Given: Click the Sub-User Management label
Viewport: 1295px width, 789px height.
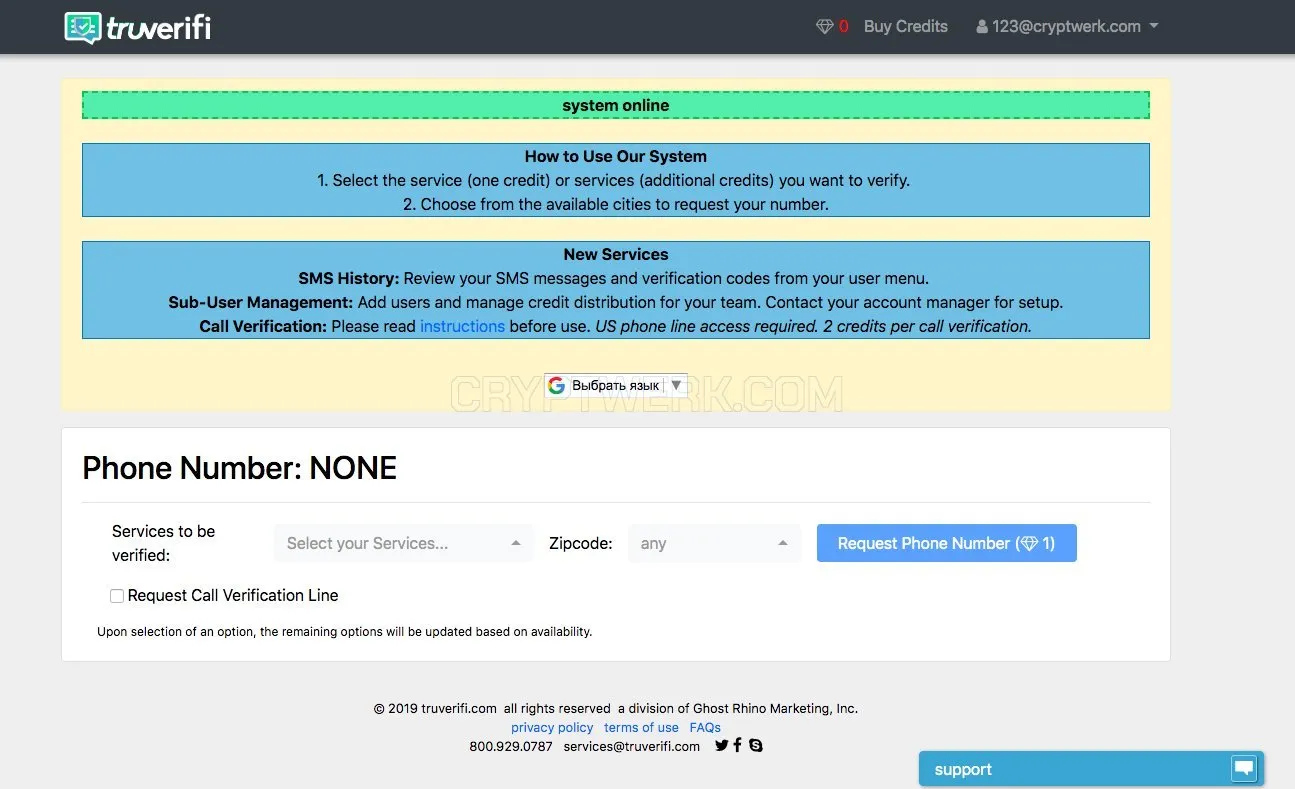Looking at the screenshot, I should (260, 302).
